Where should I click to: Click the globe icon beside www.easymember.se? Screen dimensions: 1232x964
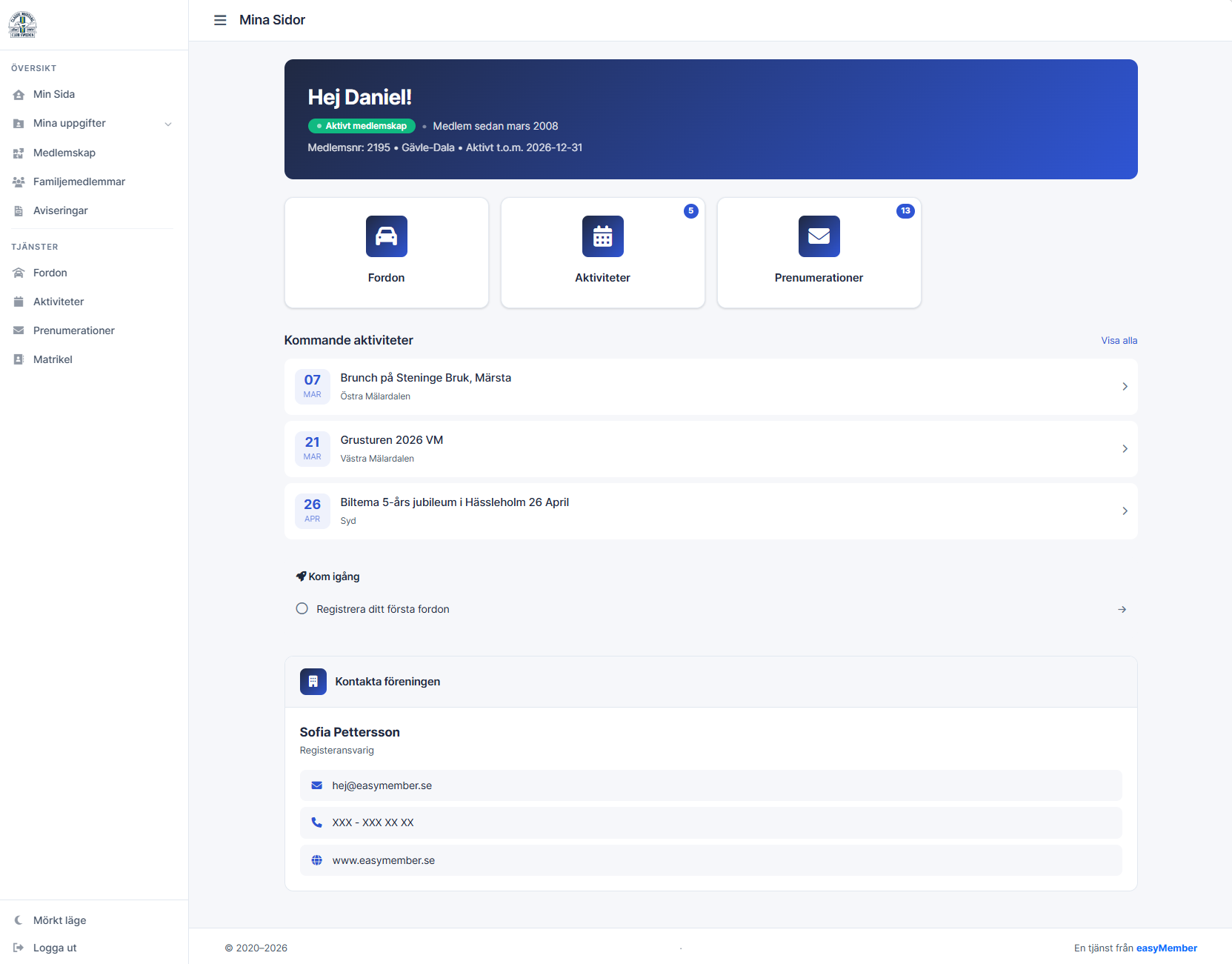click(x=317, y=860)
